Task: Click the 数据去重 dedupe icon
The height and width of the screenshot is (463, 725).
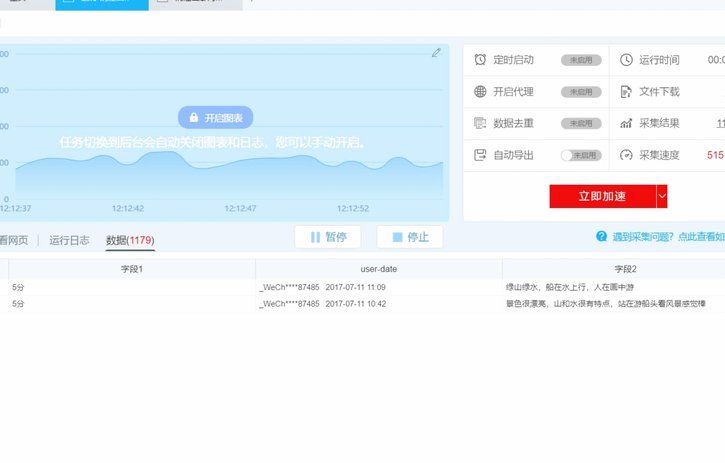Action: [x=480, y=123]
